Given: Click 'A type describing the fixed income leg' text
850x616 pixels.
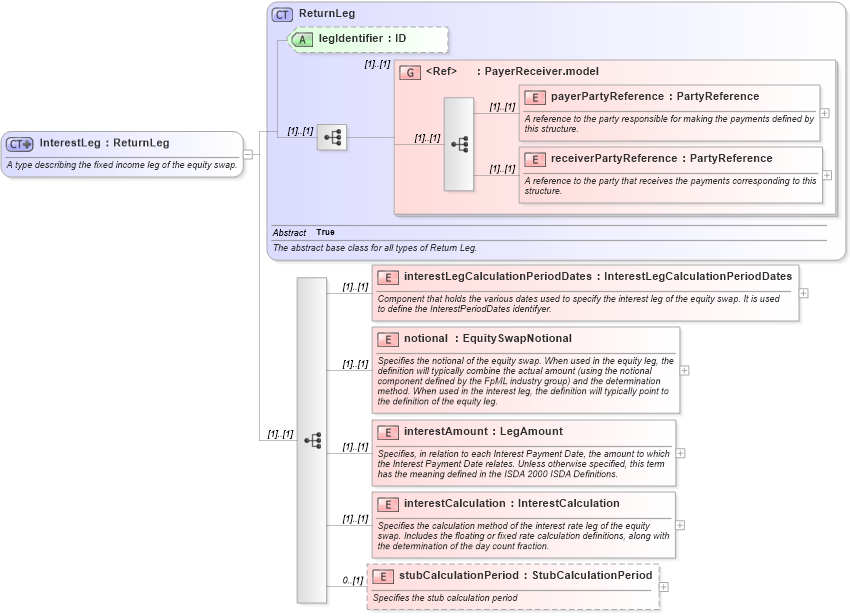Looking at the screenshot, I should [x=122, y=165].
